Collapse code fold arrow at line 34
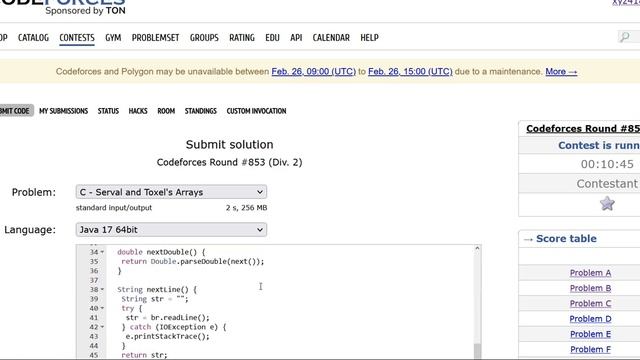 coord(102,252)
